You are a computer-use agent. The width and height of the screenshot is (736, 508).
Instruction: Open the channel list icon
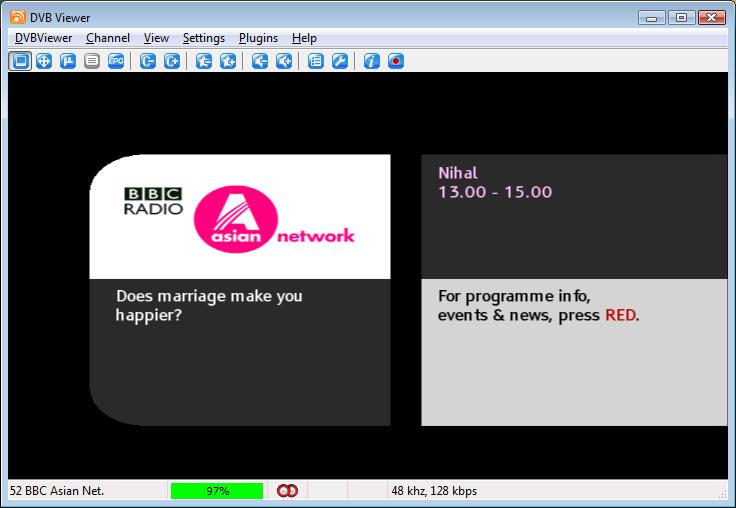(316, 61)
